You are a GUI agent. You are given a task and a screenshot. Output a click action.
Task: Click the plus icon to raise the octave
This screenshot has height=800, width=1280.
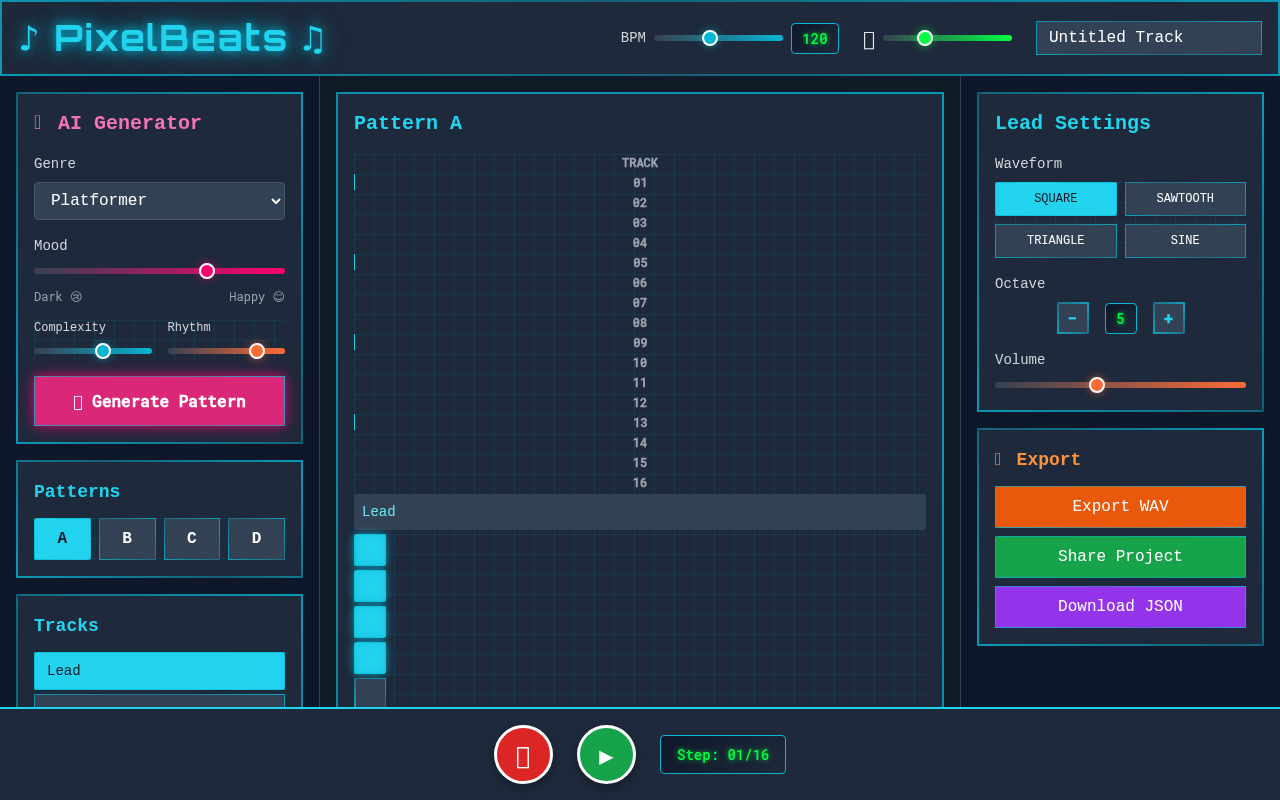pyautogui.click(x=1168, y=318)
